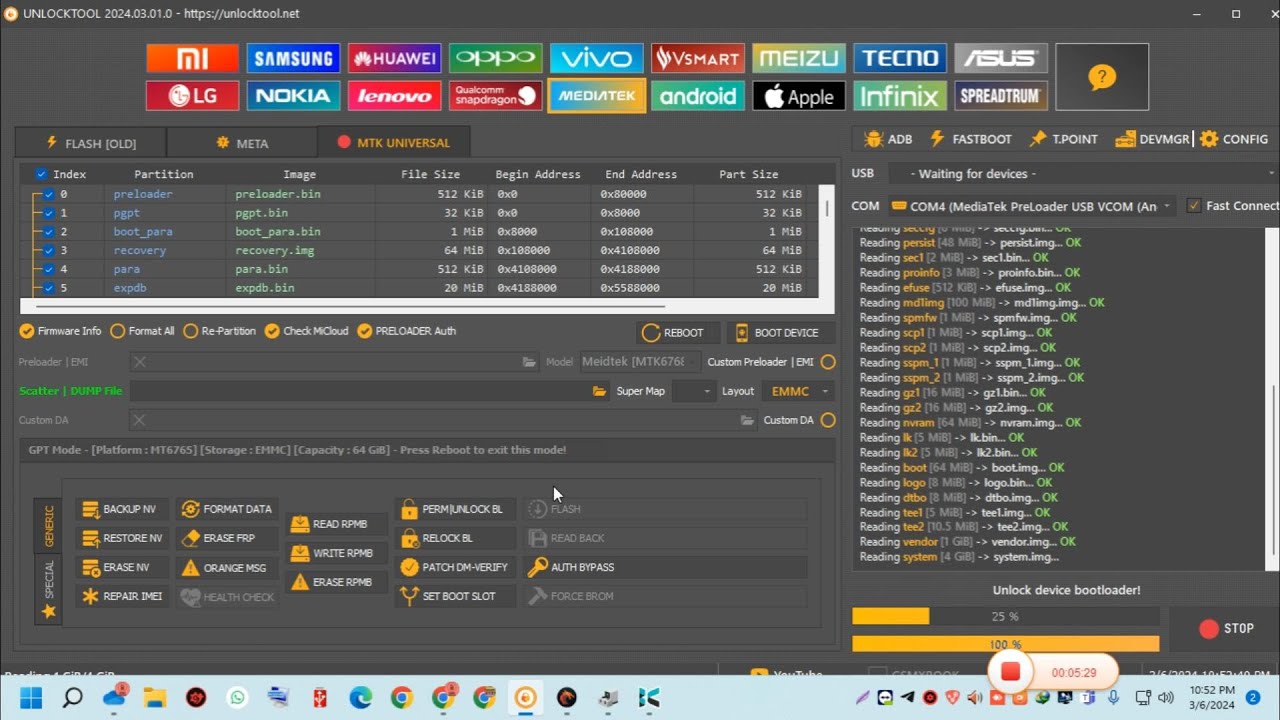
Task: Click the 25 % progress bar
Action: point(1005,616)
